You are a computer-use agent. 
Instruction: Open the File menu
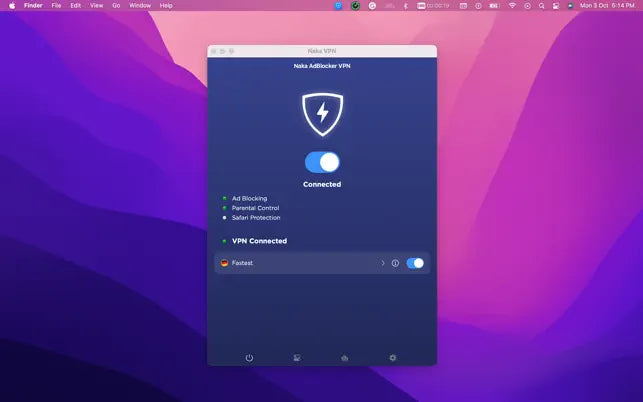[57, 6]
